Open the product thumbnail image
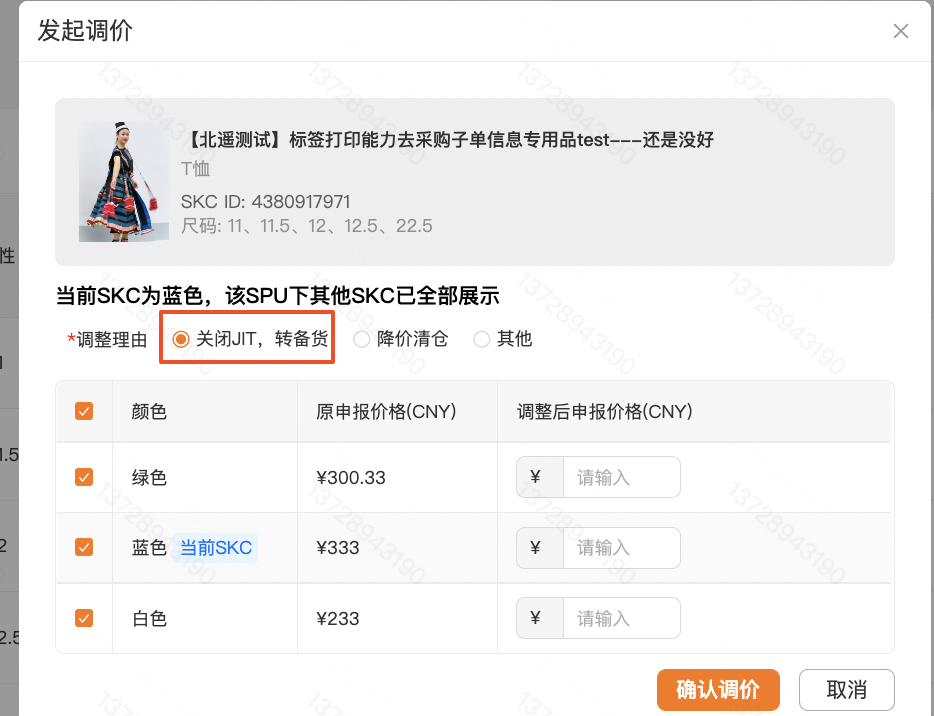934x716 pixels. 124,182
